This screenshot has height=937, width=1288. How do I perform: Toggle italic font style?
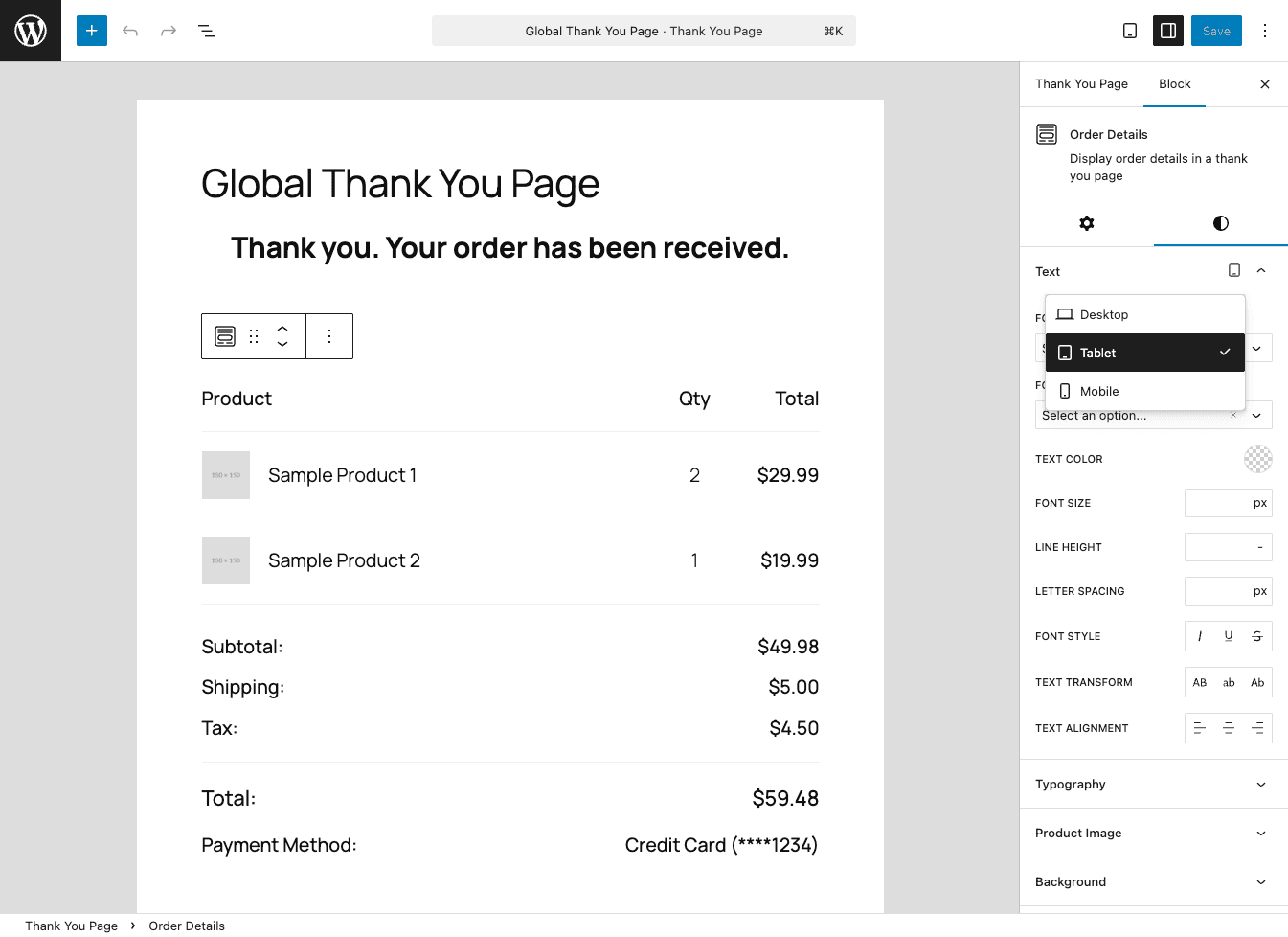point(1200,636)
